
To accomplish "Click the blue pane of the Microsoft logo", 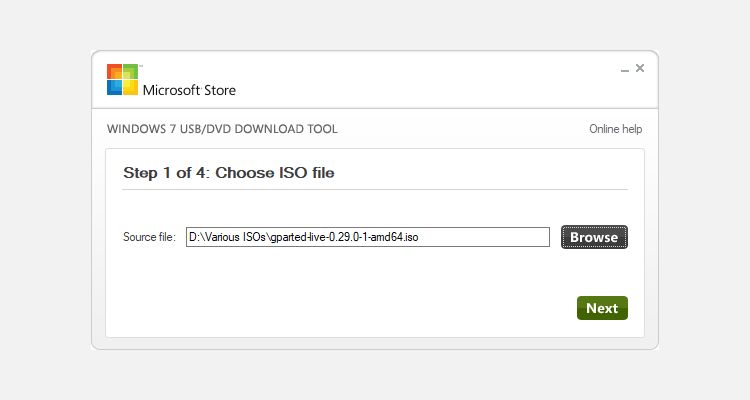I will click(114, 88).
